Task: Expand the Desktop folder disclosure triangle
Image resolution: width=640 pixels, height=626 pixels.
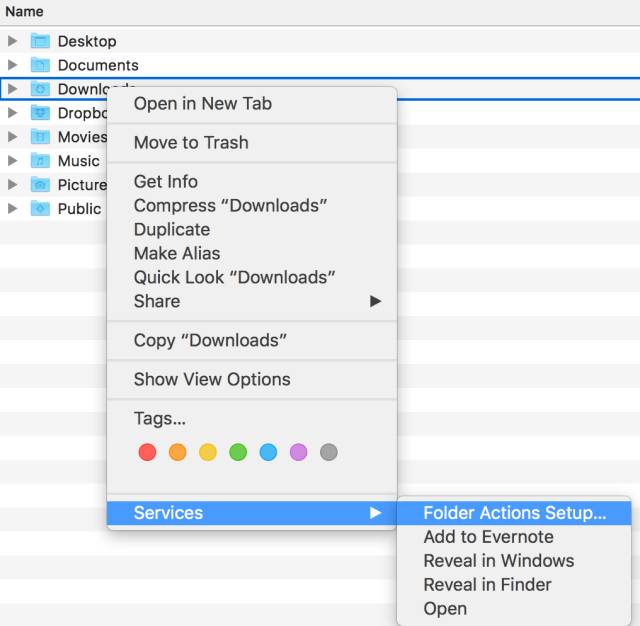Action: pos(13,41)
